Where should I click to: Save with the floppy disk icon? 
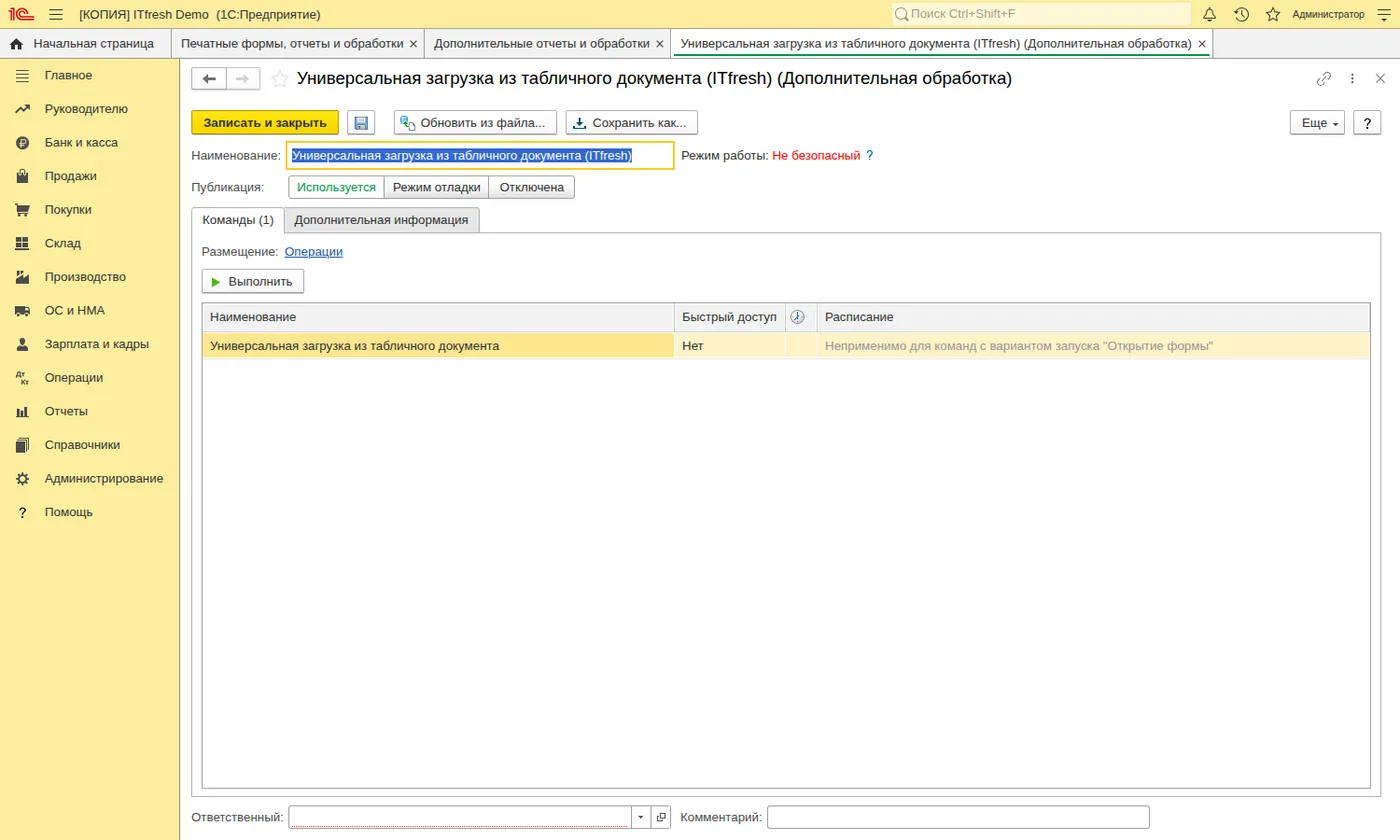361,123
